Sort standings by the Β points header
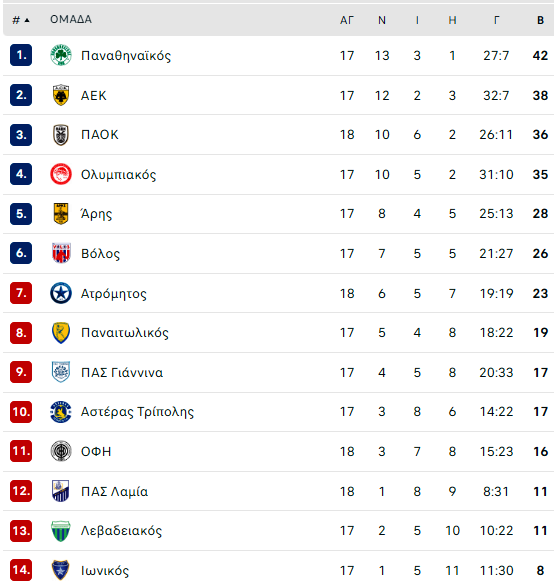Screen dimensions: 554x588 tap(540, 20)
